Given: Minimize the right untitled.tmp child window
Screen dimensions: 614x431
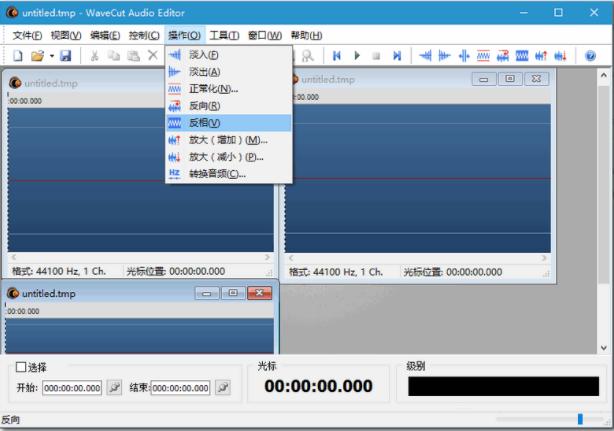Looking at the screenshot, I should point(484,79).
